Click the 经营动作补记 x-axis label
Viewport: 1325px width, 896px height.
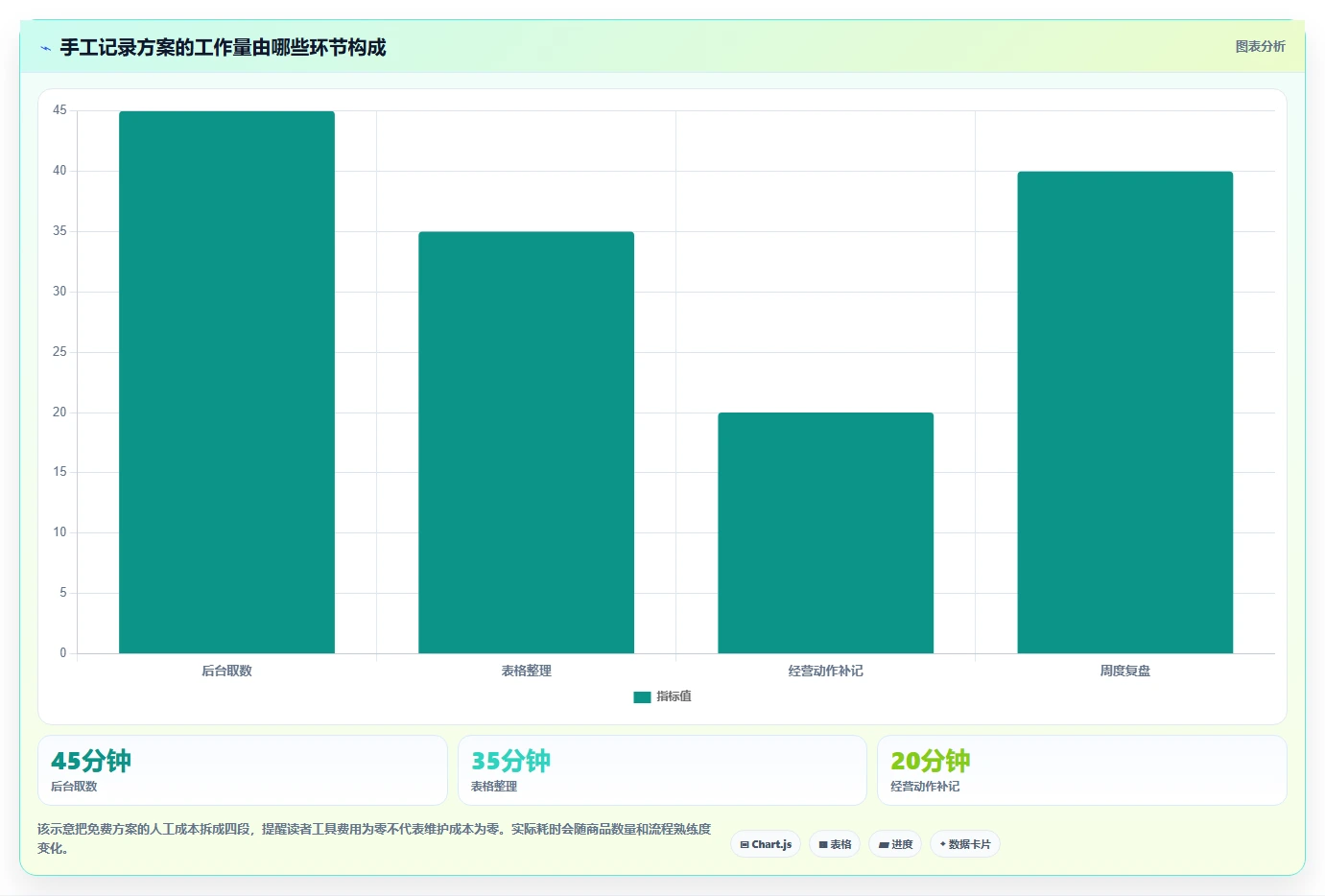825,671
